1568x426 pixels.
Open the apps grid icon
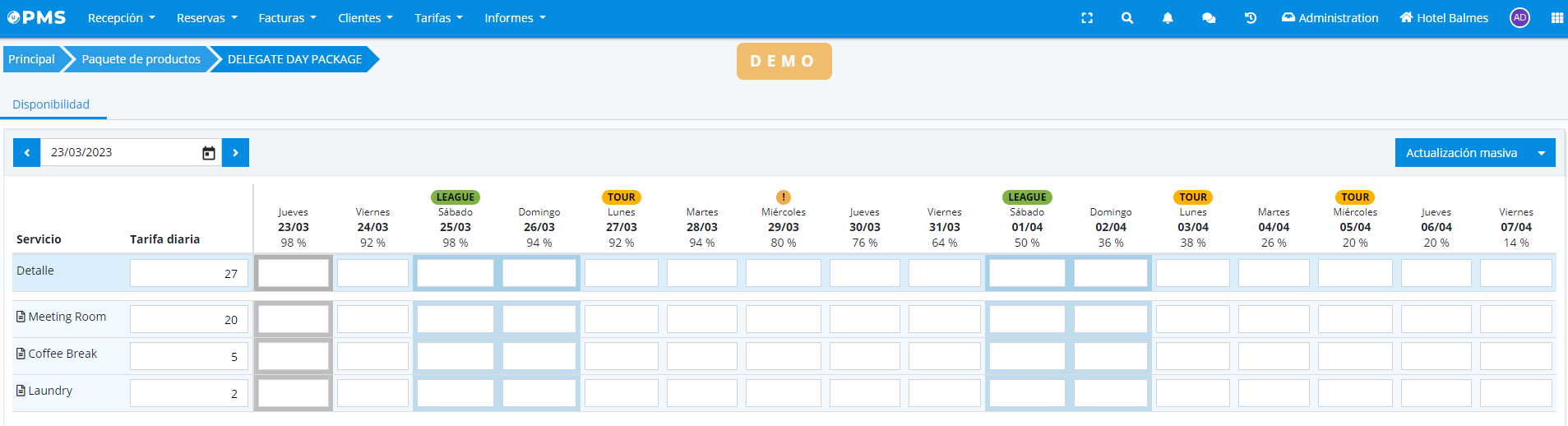click(x=1556, y=18)
